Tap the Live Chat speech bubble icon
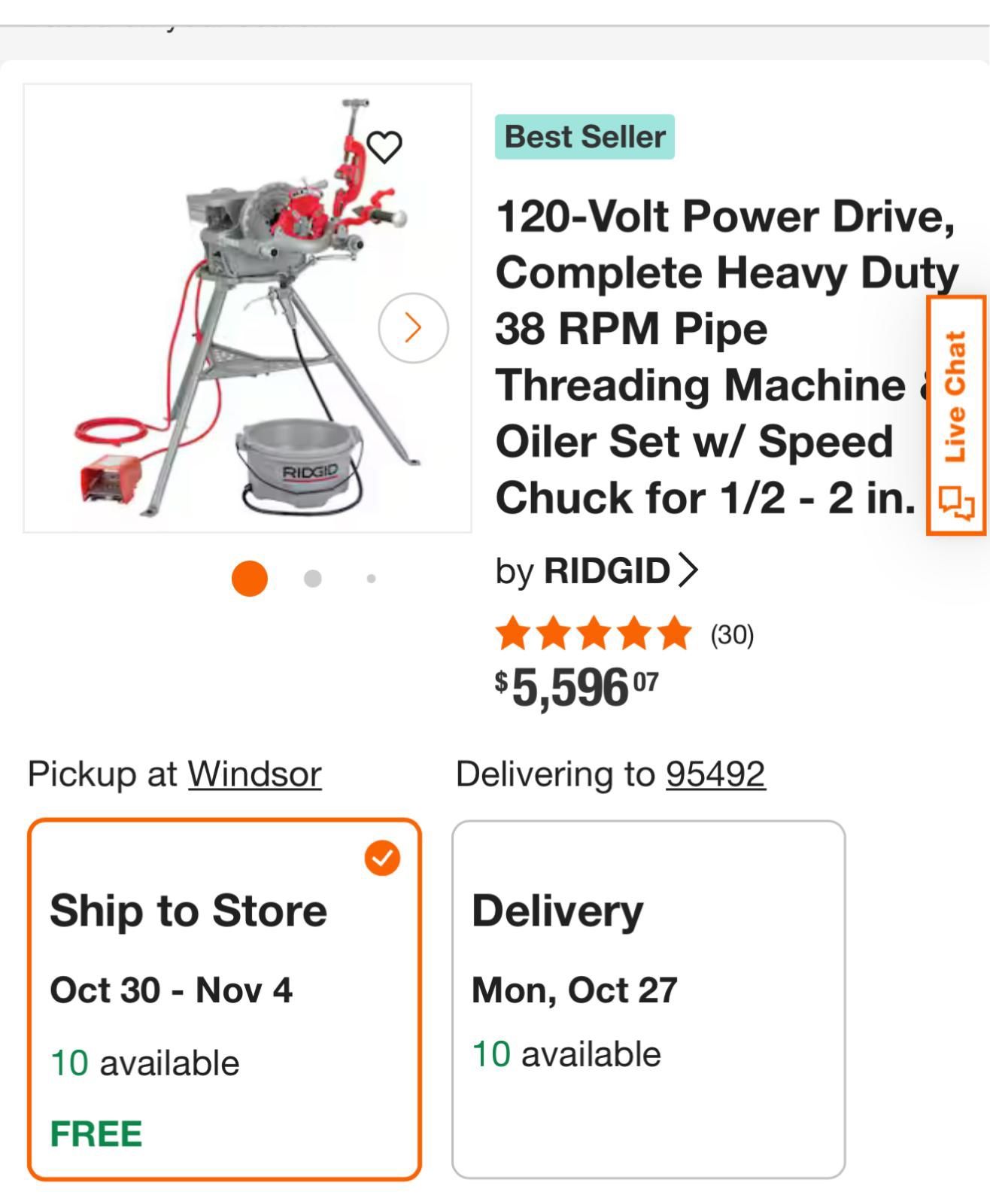Image resolution: width=990 pixels, height=1204 pixels. pos(956,503)
